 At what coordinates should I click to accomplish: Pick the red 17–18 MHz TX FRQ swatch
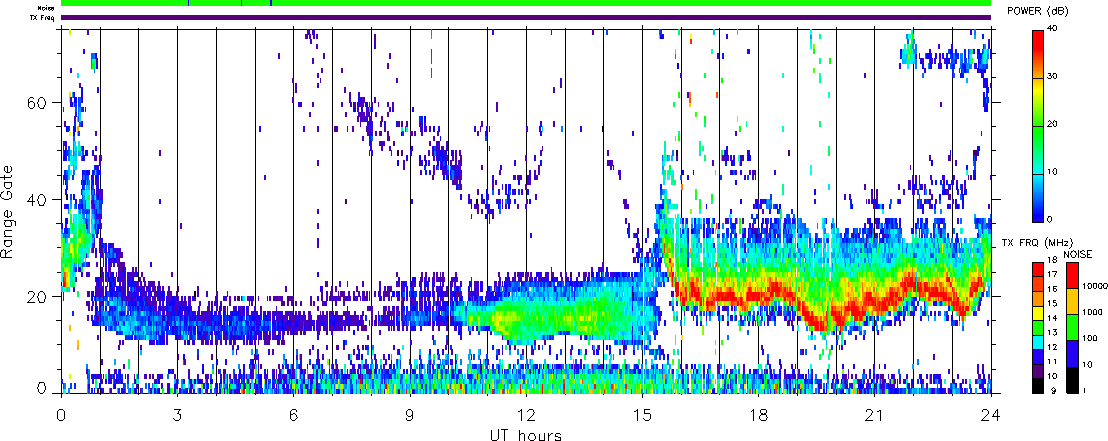[x=1039, y=267]
